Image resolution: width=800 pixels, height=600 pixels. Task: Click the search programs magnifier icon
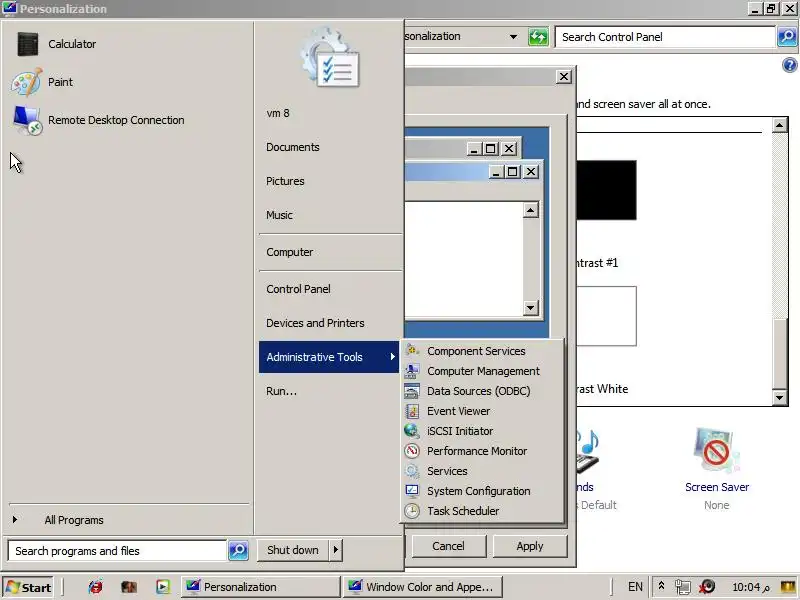pyautogui.click(x=238, y=550)
